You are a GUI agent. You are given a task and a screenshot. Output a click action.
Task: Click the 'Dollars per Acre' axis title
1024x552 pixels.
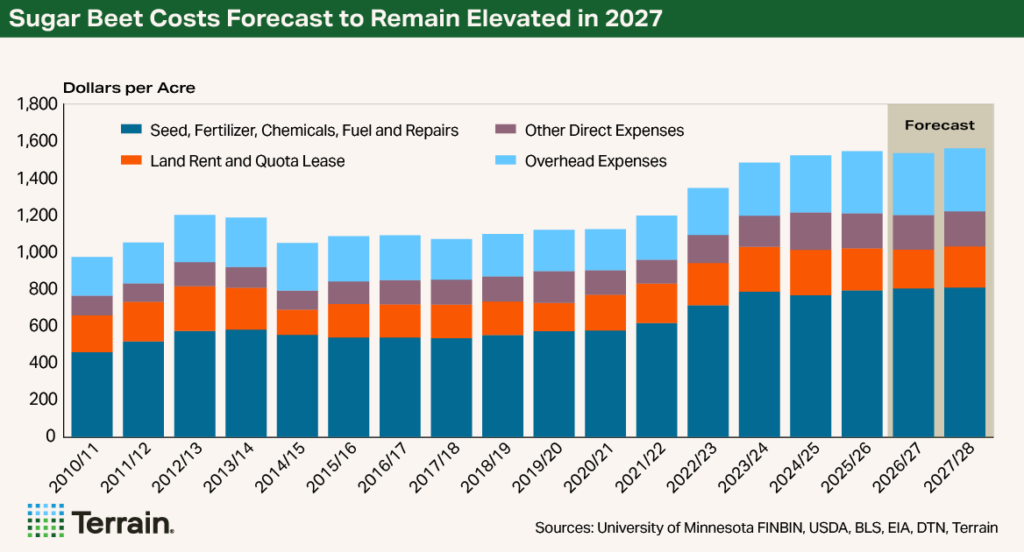[129, 88]
